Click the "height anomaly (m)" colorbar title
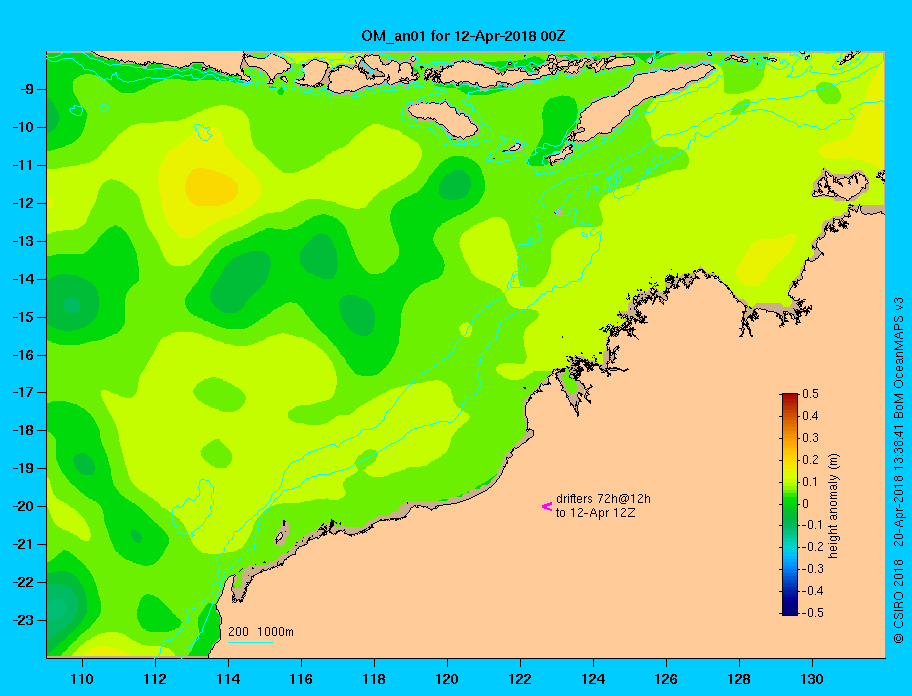Image resolution: width=912 pixels, height=696 pixels. [833, 506]
